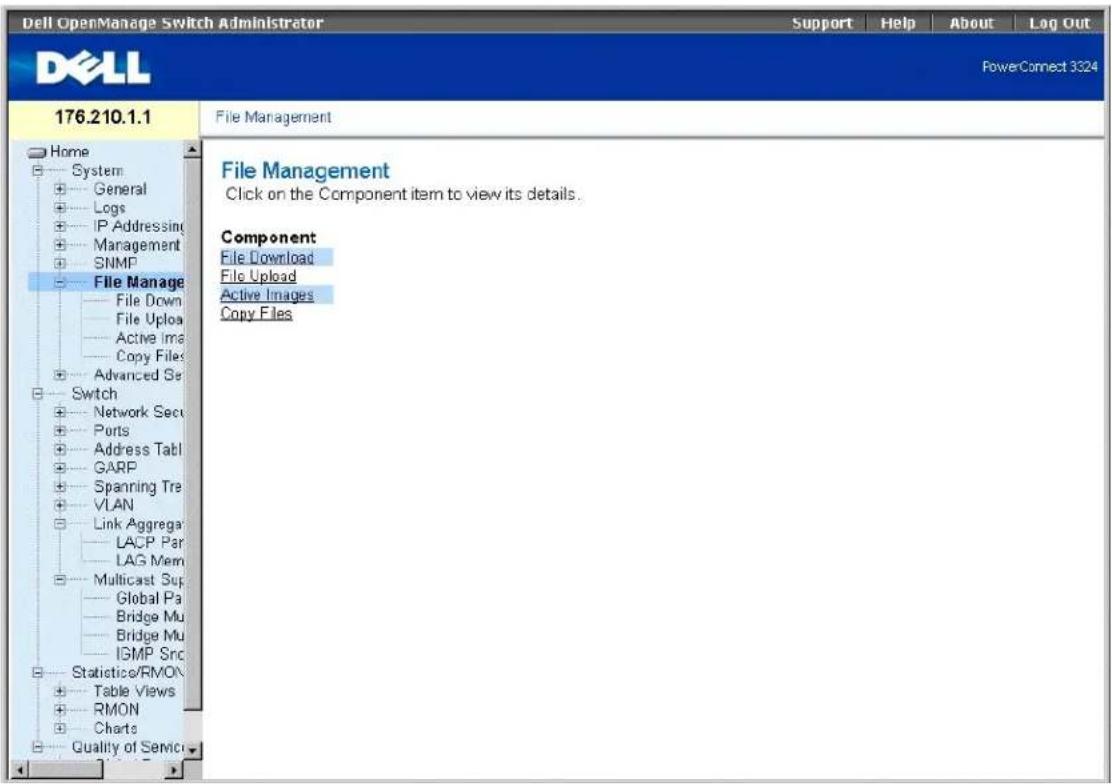The height and width of the screenshot is (784, 1112).
Task: Expand the GARP tree node
Action: tap(60, 468)
